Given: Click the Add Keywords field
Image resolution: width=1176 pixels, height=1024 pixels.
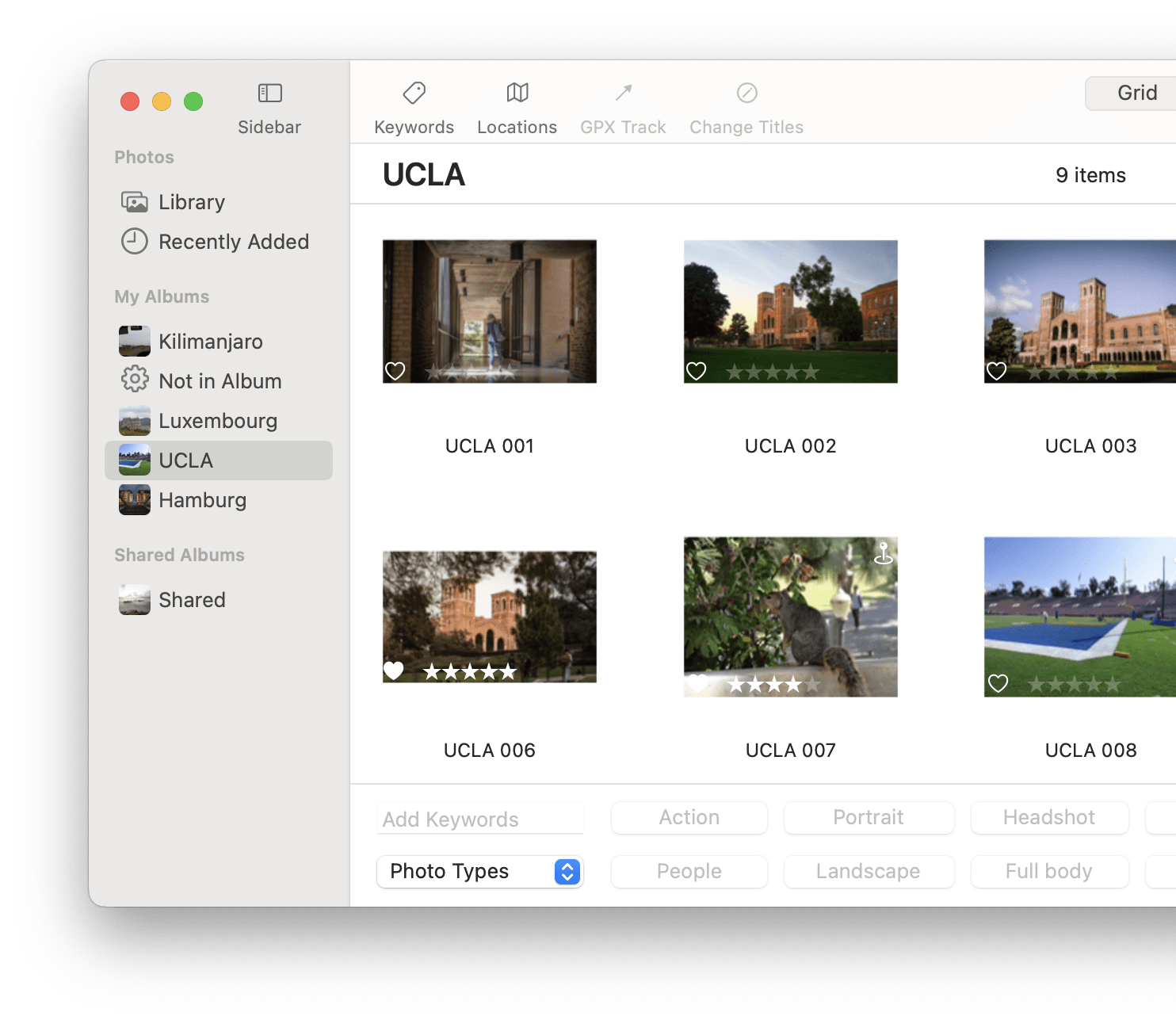Looking at the screenshot, I should 480,819.
